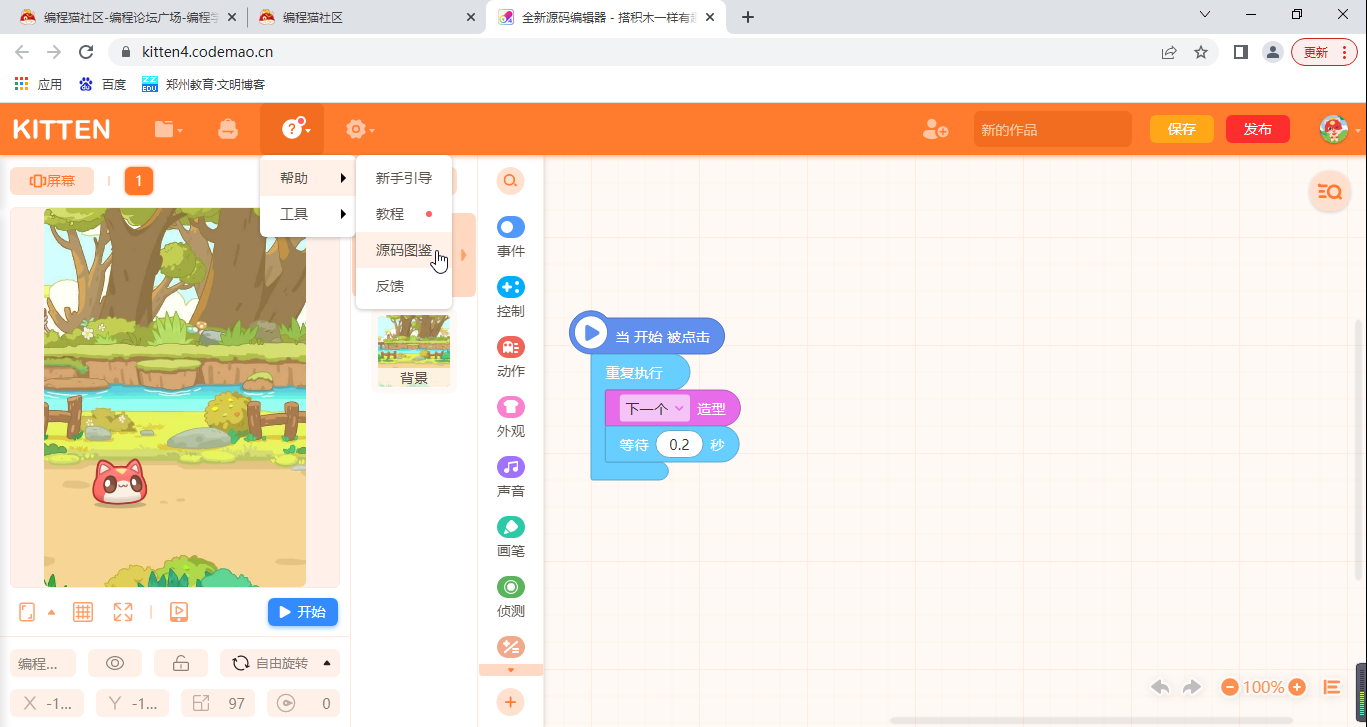
Task: Click the project name input field
Action: (1053, 130)
